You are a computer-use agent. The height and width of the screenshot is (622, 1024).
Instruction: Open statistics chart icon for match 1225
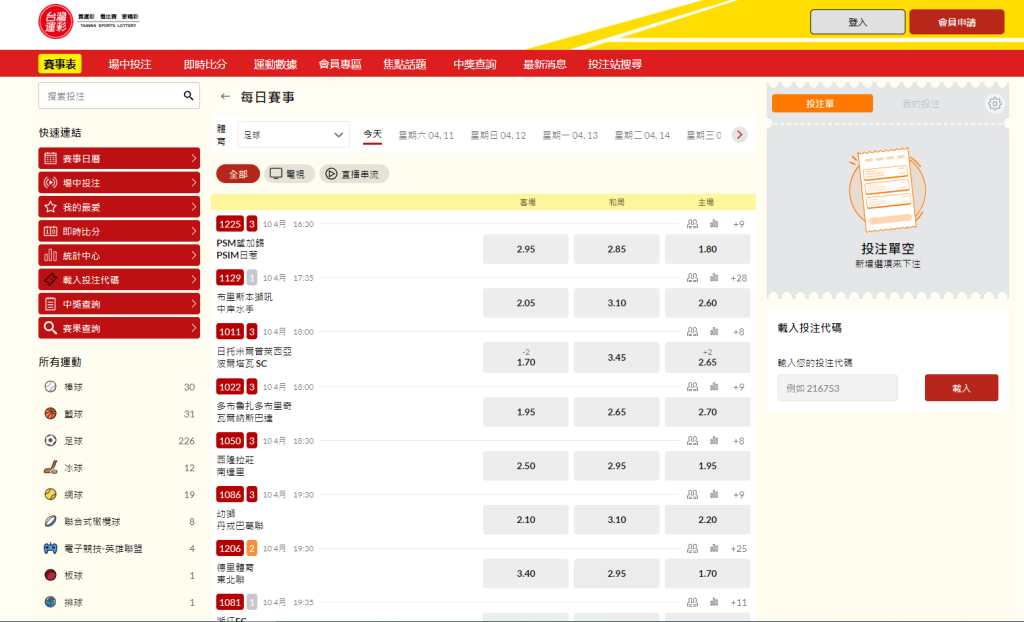pyautogui.click(x=714, y=224)
